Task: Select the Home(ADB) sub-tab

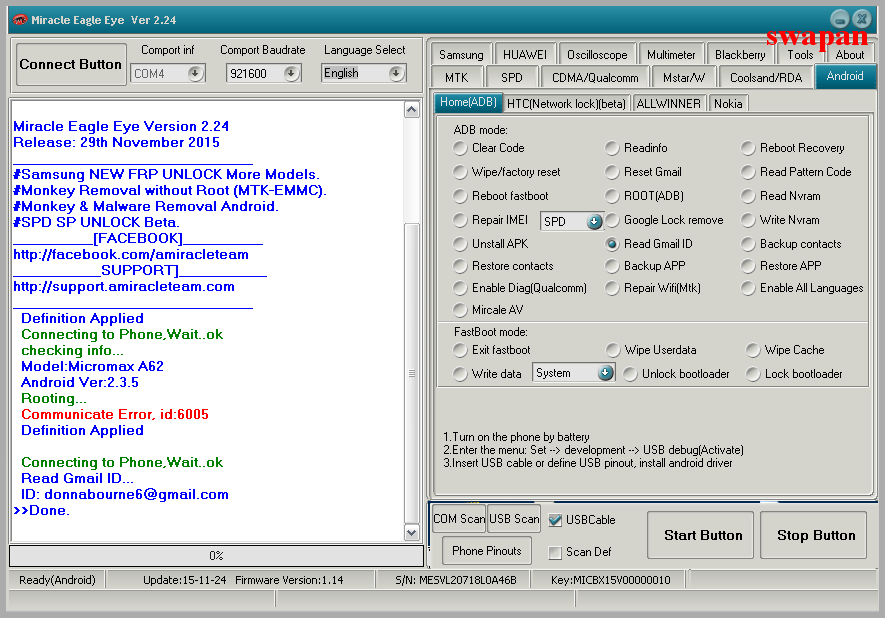Action: pyautogui.click(x=468, y=102)
